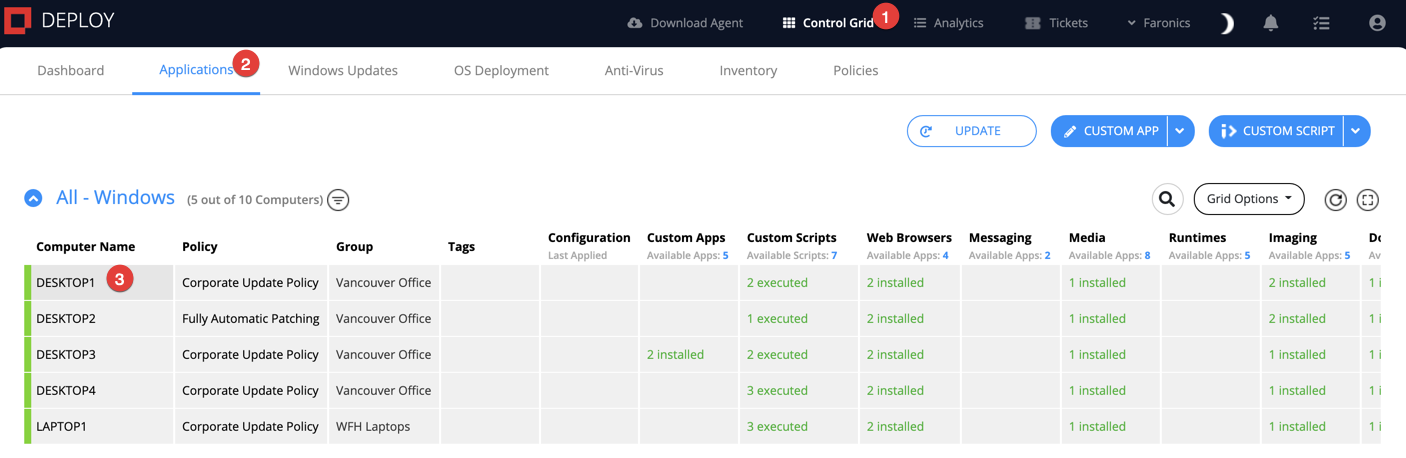This screenshot has height=458, width=1406.
Task: Sort by Group column header
Action: coord(355,246)
